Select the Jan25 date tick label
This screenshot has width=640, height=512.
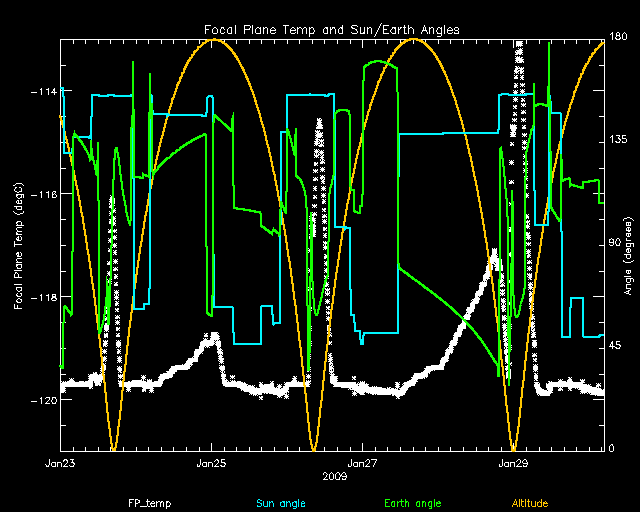tap(211, 464)
